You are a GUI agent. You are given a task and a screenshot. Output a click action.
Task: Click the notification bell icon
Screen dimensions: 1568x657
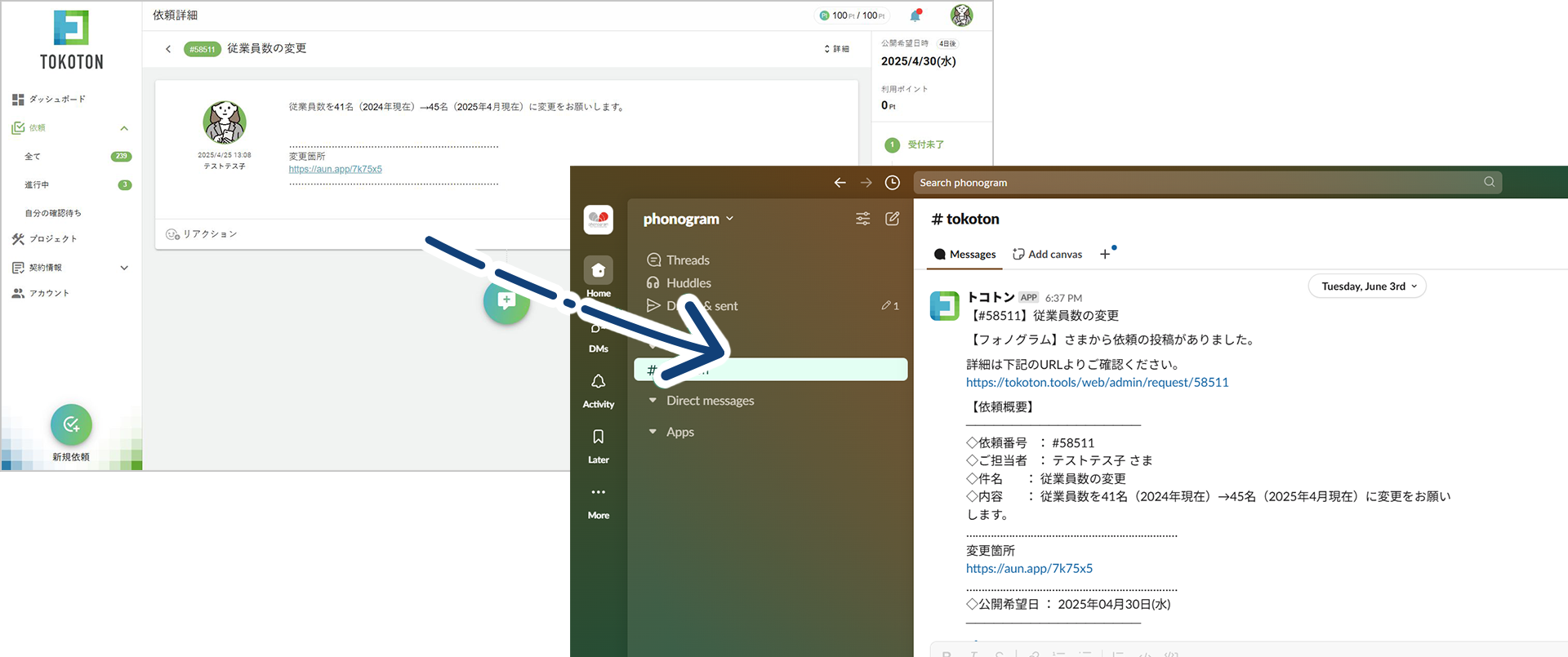coord(915,16)
